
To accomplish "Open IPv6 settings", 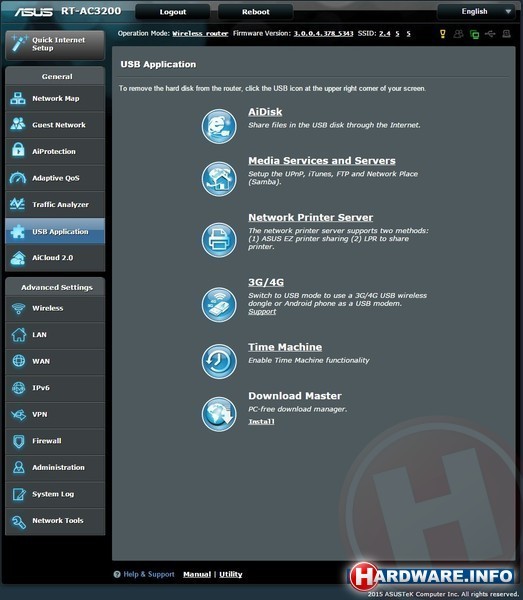I will tap(55, 388).
